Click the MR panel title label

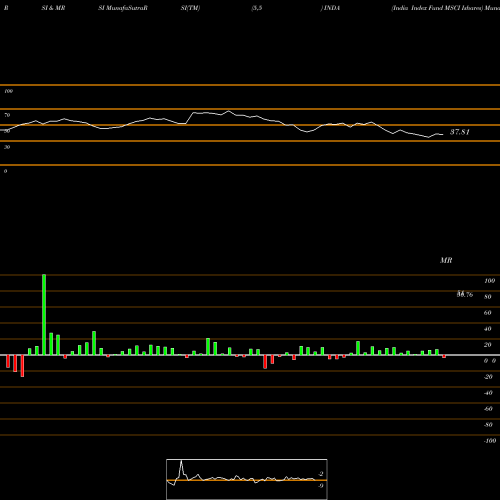pos(446,260)
